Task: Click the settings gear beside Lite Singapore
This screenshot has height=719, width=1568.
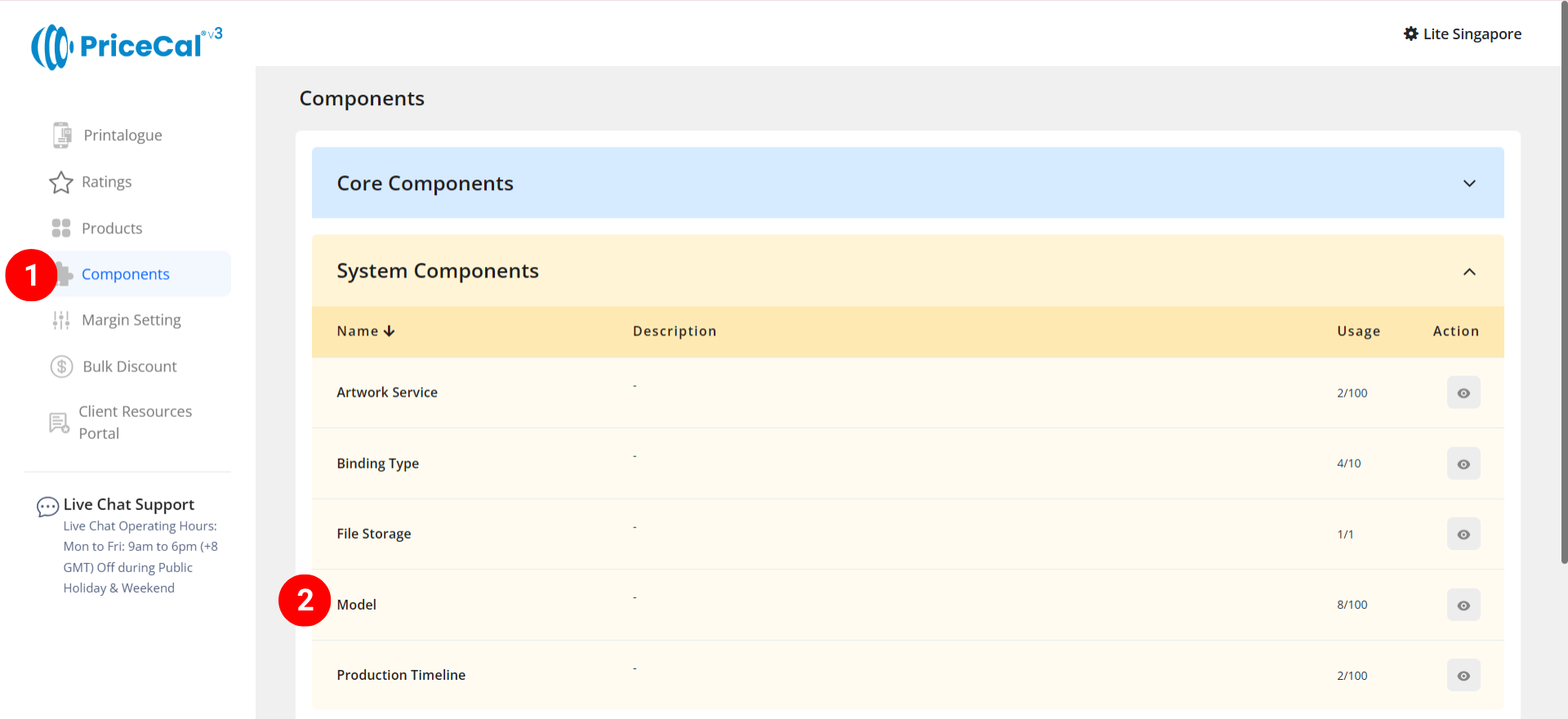Action: point(1410,34)
